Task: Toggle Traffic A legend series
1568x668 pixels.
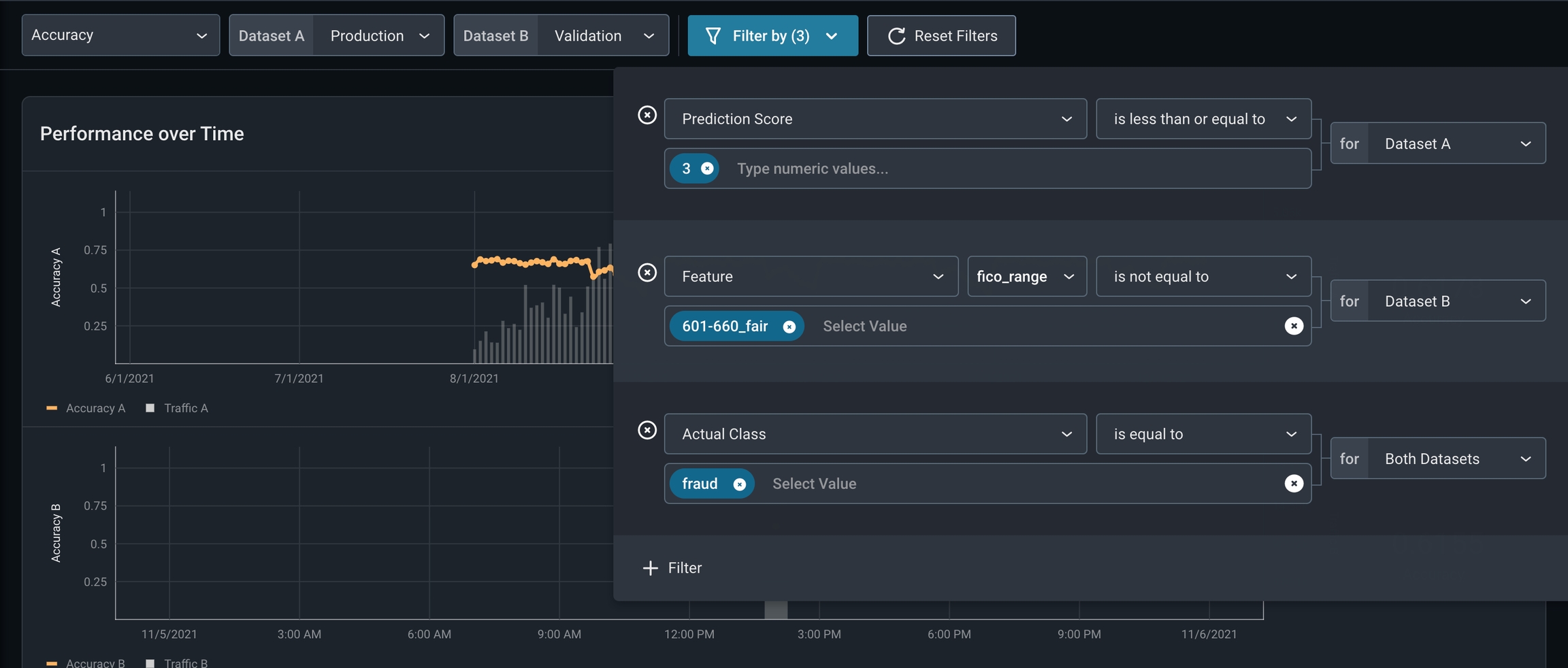Action: (x=177, y=408)
